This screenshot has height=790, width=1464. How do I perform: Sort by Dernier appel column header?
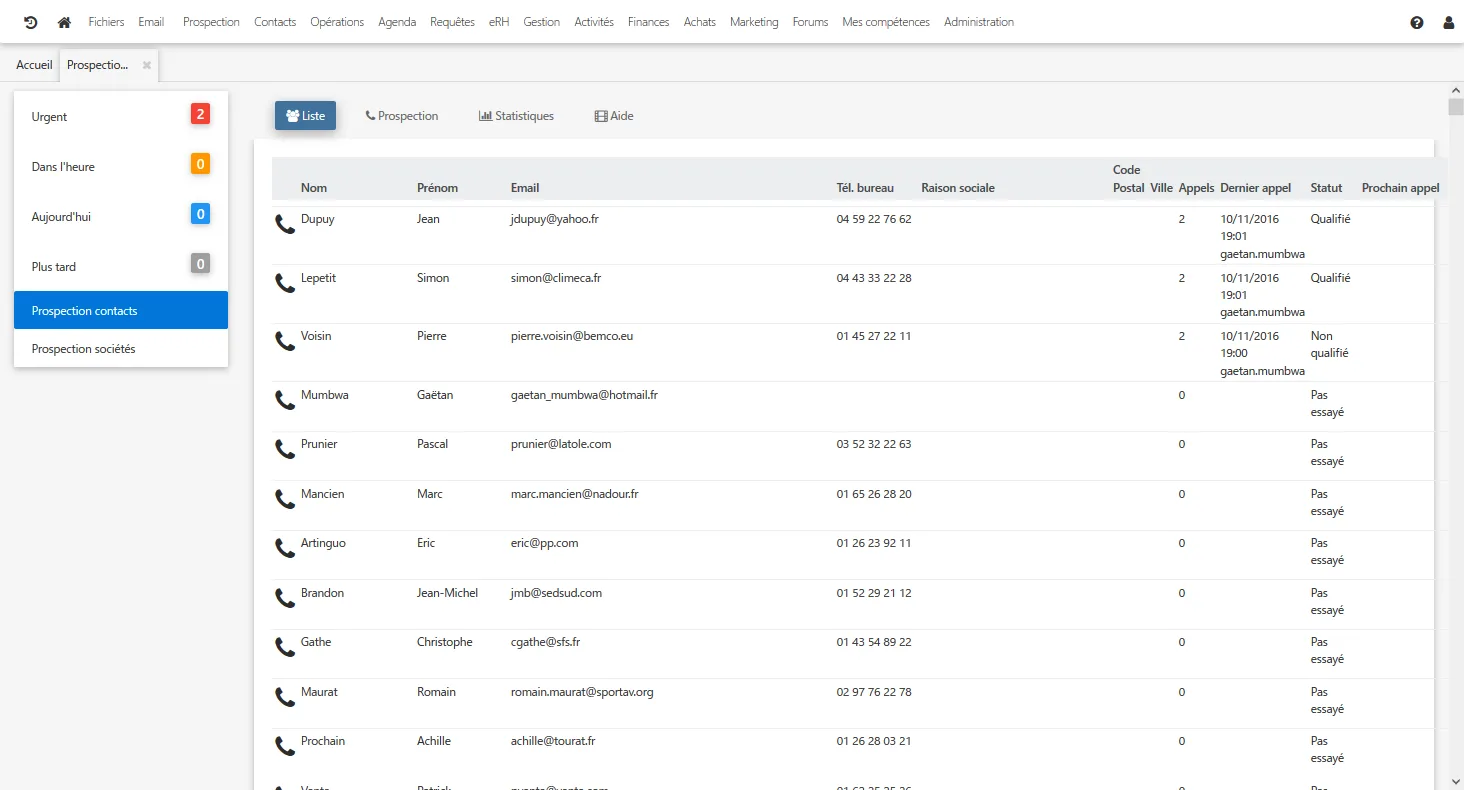coord(1256,188)
